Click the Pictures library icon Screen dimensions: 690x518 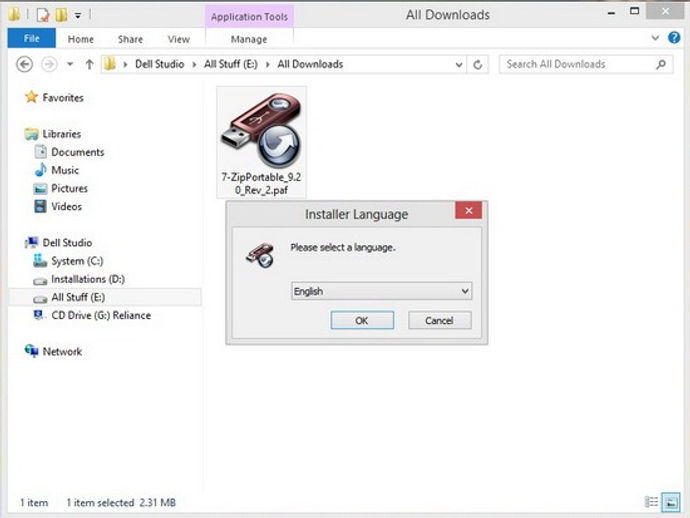(x=40, y=189)
